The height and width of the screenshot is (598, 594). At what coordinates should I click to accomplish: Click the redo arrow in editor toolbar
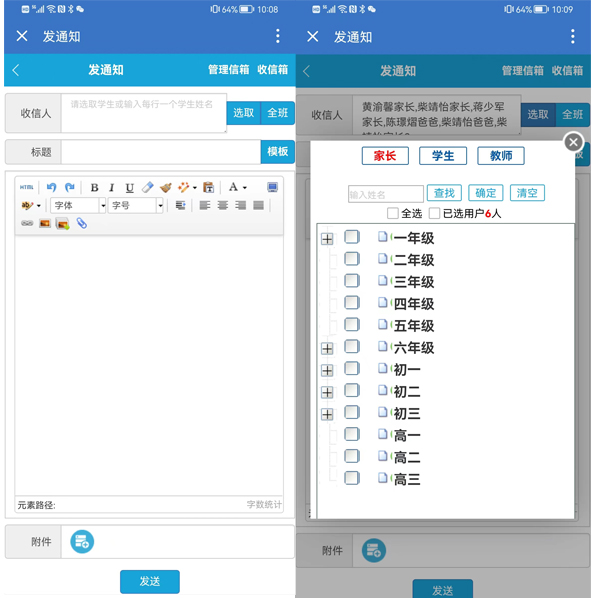pyautogui.click(x=69, y=187)
